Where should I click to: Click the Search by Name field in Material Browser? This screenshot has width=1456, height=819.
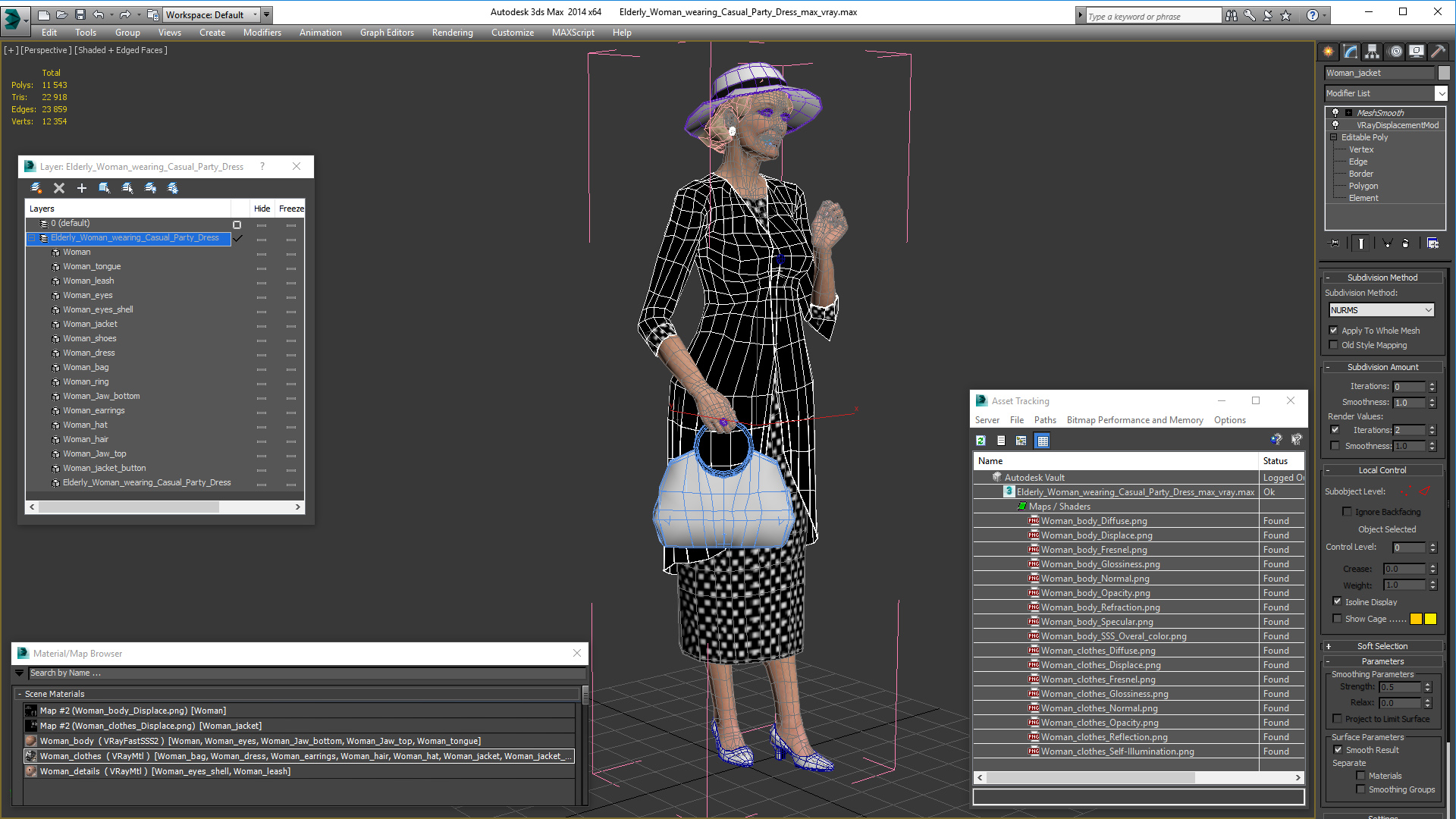coord(307,673)
